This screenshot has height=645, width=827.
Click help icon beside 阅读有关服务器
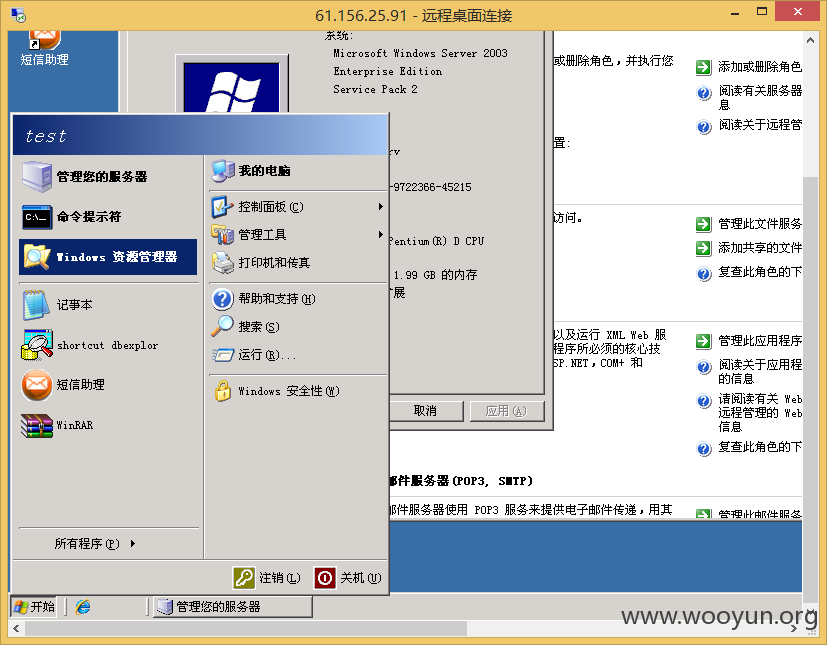pos(704,93)
